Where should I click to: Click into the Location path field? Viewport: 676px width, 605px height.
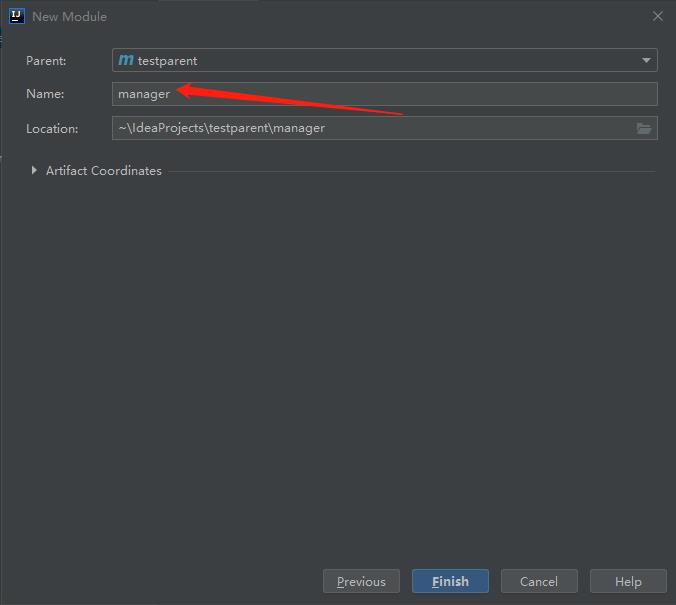tap(370, 128)
